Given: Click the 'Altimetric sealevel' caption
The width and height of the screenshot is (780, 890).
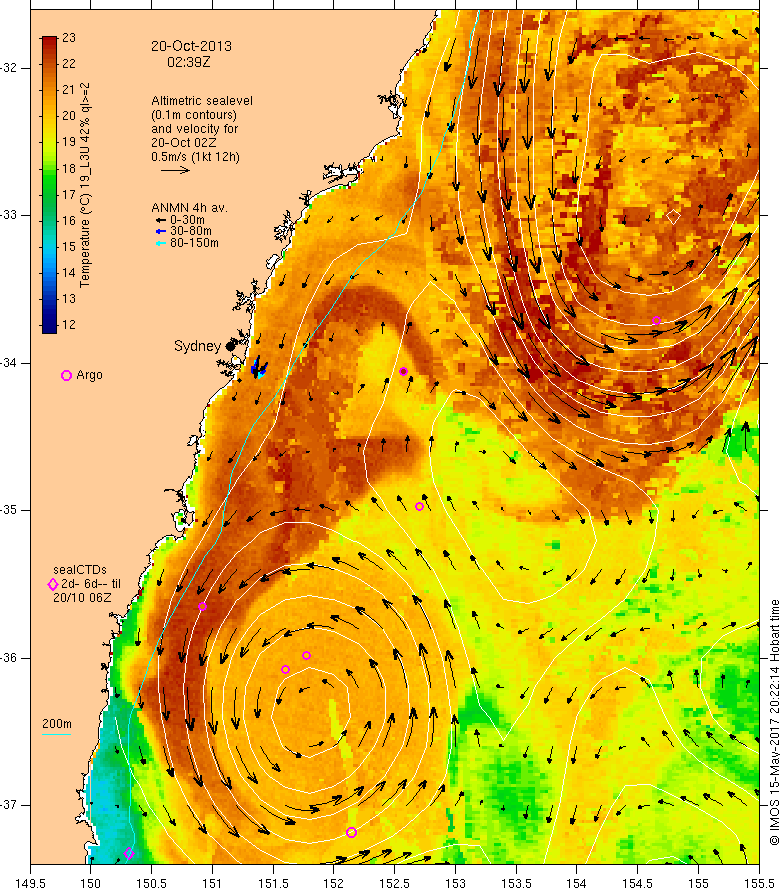Looking at the screenshot, I should coord(202,101).
